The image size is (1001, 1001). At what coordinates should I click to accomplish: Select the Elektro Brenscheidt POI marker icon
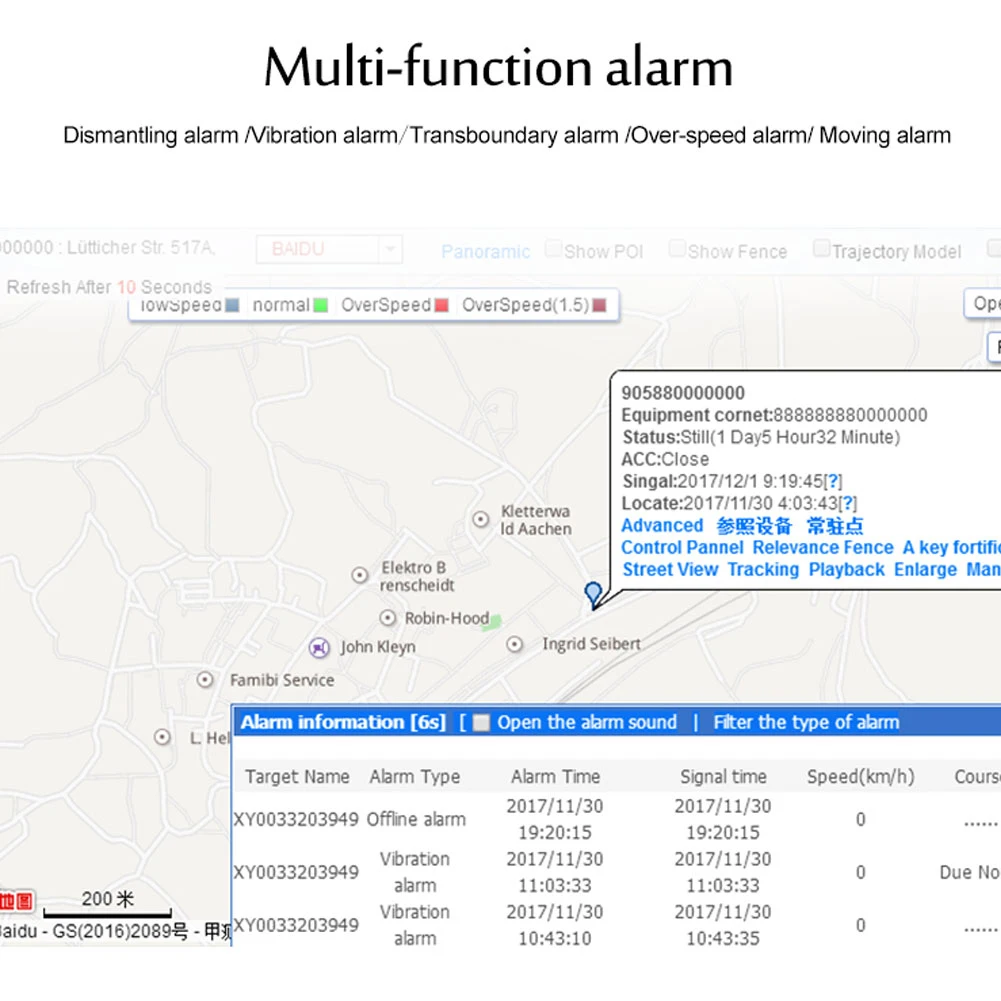point(360,575)
